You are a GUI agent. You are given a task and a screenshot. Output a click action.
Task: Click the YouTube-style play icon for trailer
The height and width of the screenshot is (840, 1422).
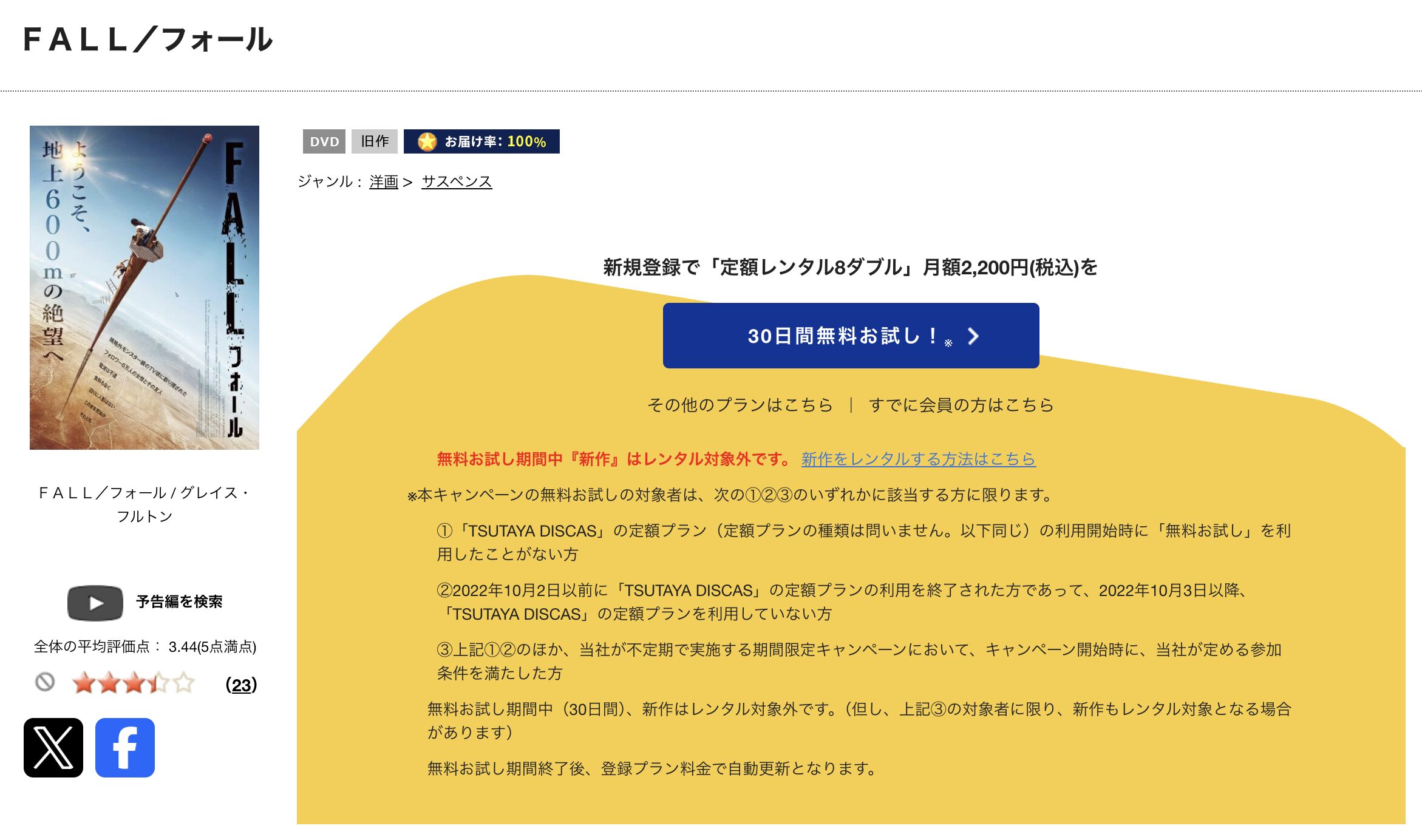(95, 603)
